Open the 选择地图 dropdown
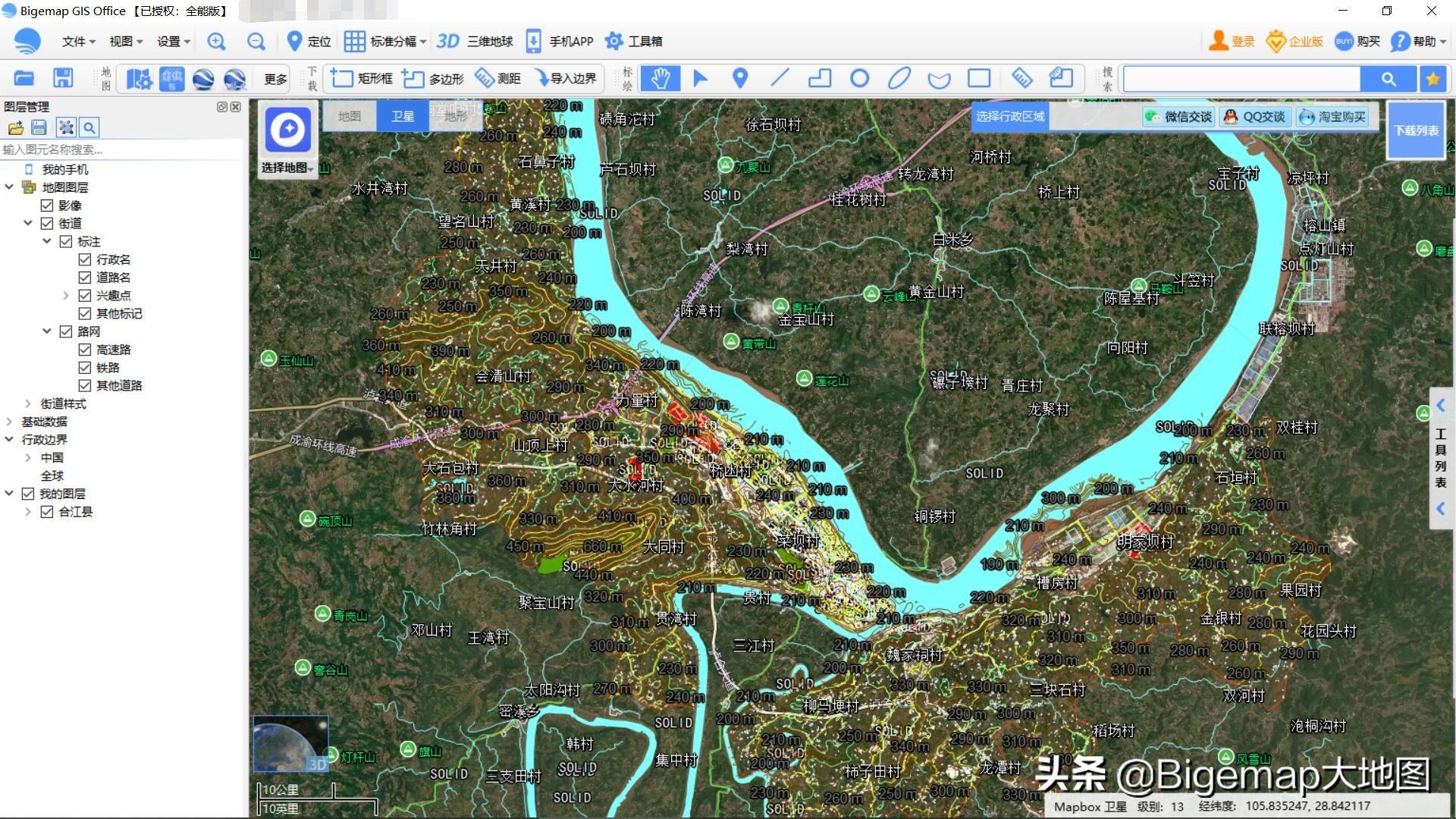Image resolution: width=1456 pixels, height=819 pixels. [287, 168]
